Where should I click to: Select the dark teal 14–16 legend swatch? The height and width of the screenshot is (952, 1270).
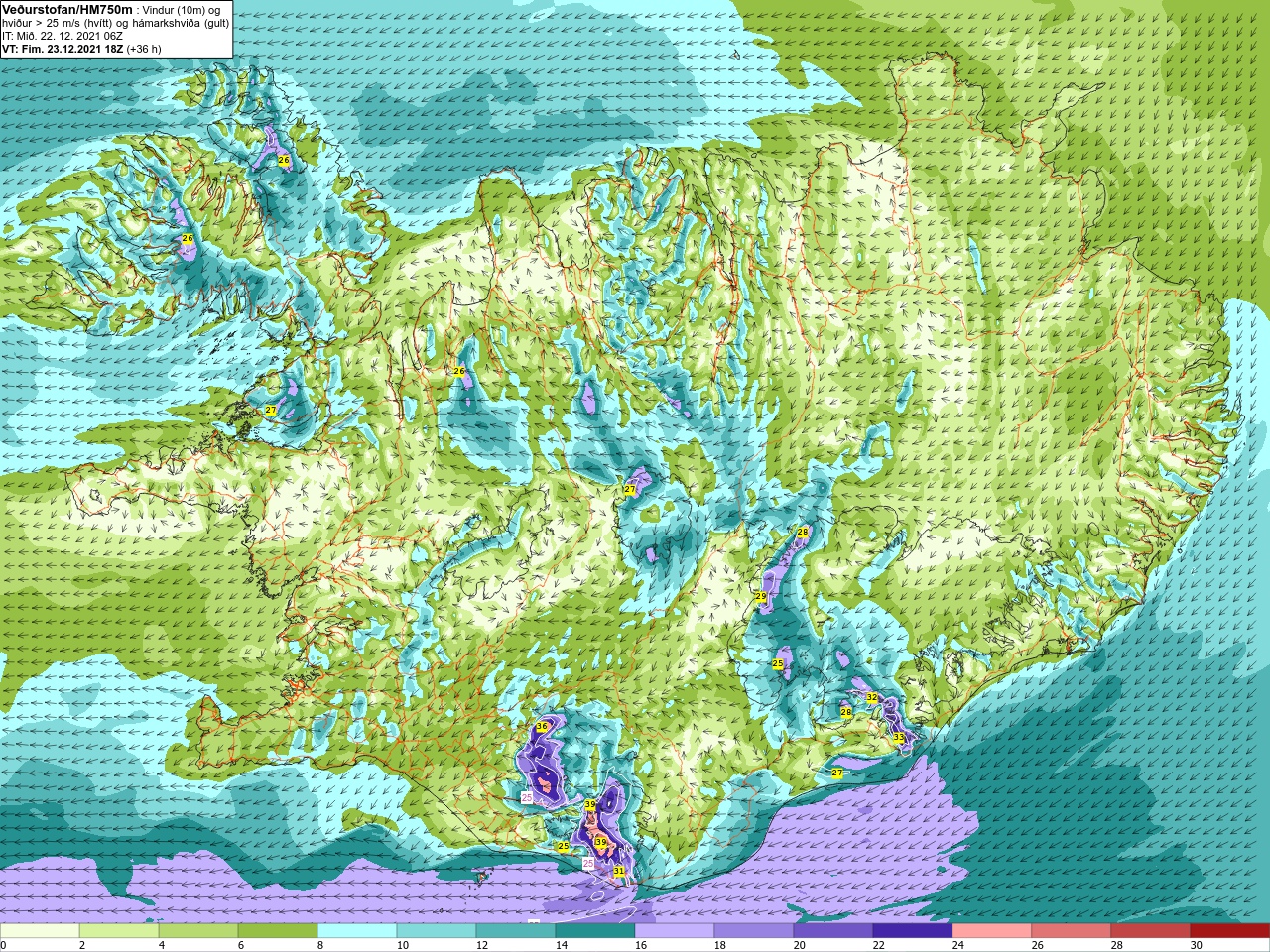click(x=595, y=931)
